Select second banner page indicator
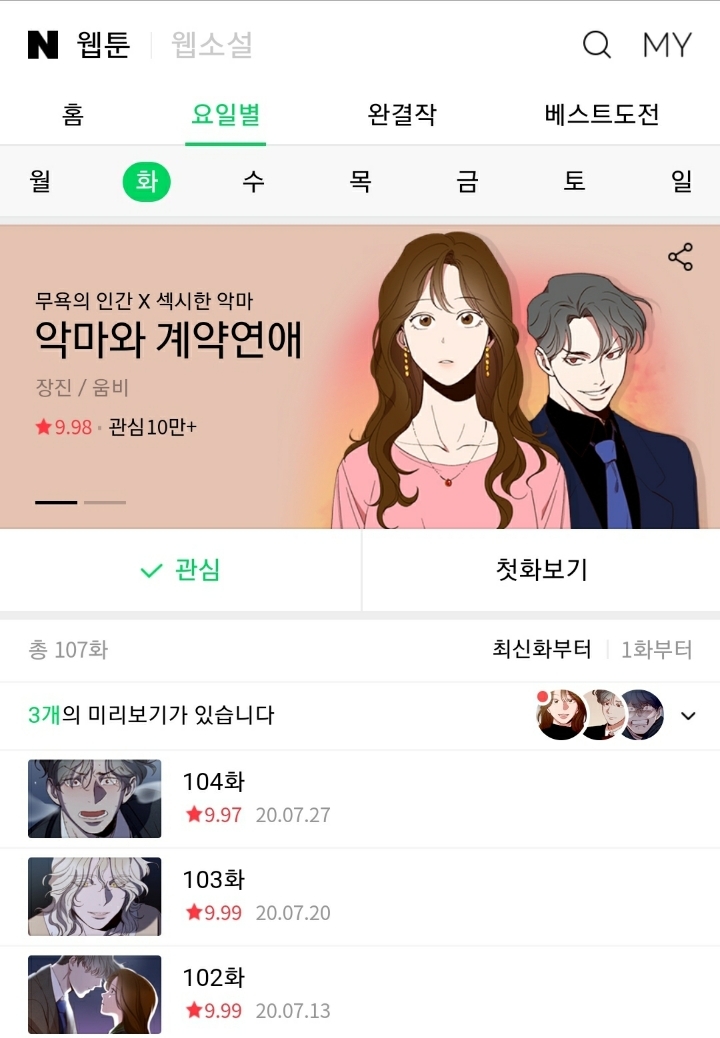Screen dimensions: 720x1038 tap(105, 502)
